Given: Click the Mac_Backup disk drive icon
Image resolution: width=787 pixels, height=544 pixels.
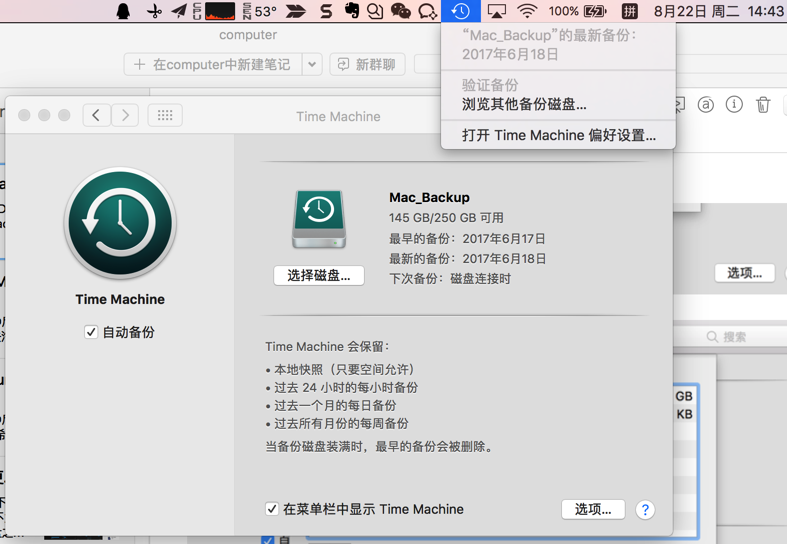Looking at the screenshot, I should [x=319, y=219].
